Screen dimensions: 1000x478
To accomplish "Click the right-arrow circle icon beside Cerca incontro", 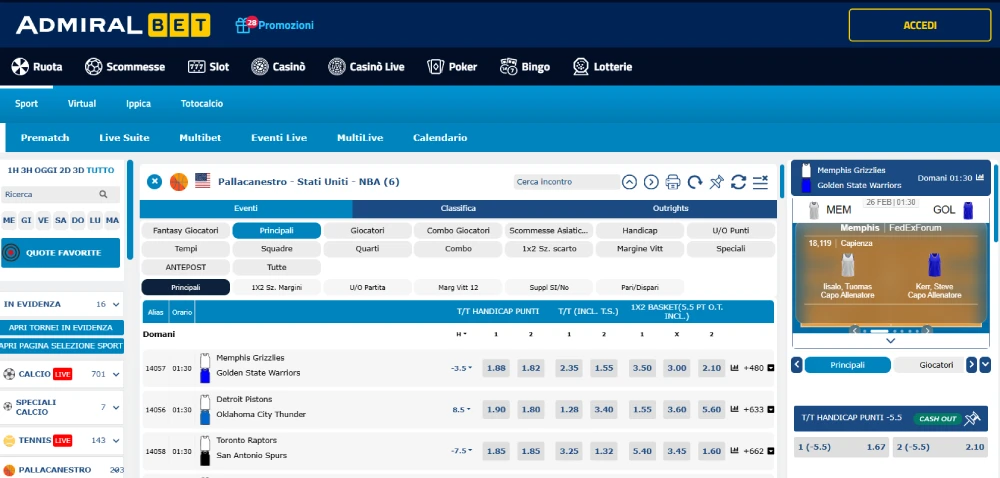I will point(651,182).
